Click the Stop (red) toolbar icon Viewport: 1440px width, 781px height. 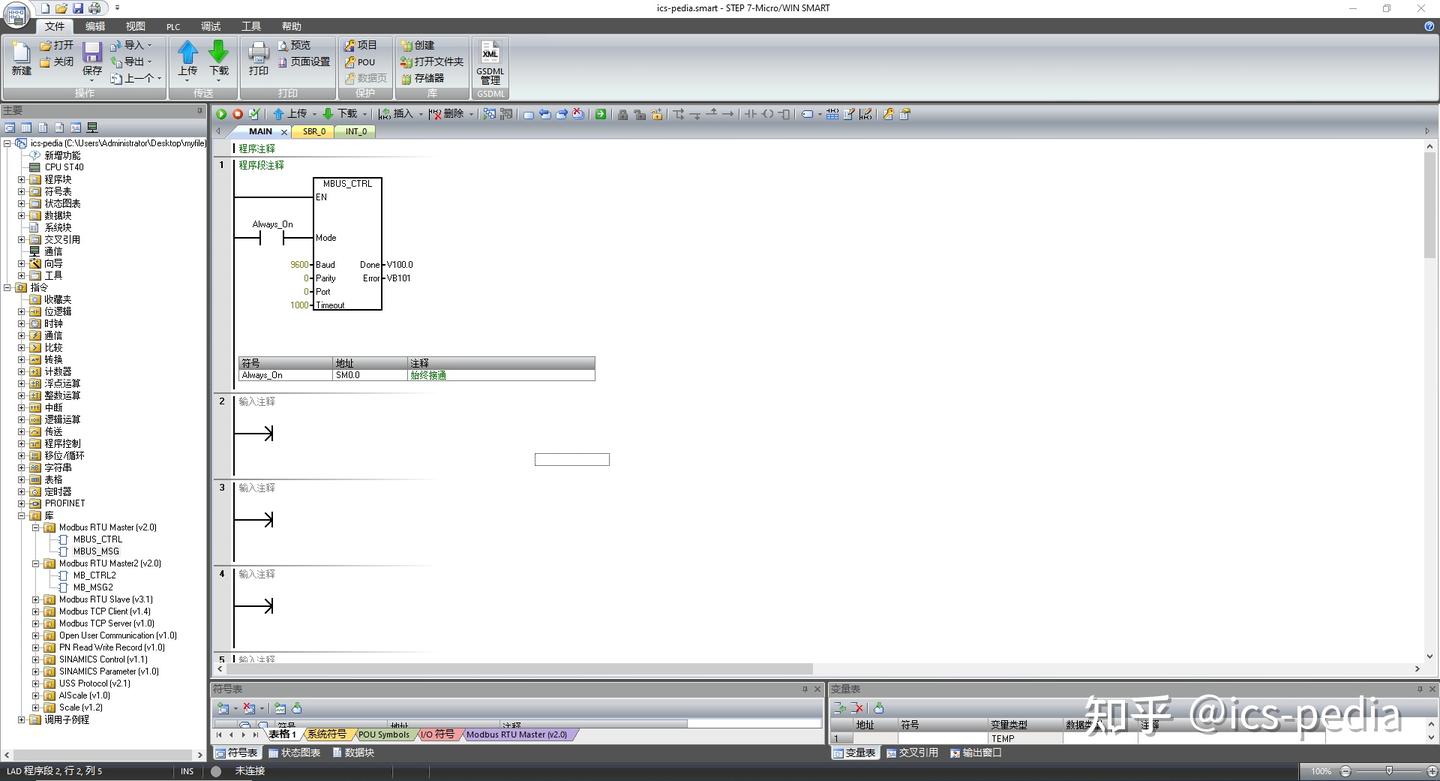(x=237, y=114)
